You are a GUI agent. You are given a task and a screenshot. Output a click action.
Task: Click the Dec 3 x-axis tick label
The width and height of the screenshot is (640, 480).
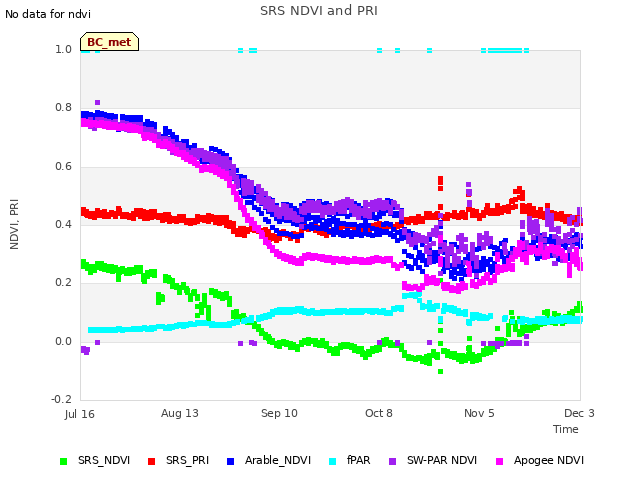(x=579, y=413)
